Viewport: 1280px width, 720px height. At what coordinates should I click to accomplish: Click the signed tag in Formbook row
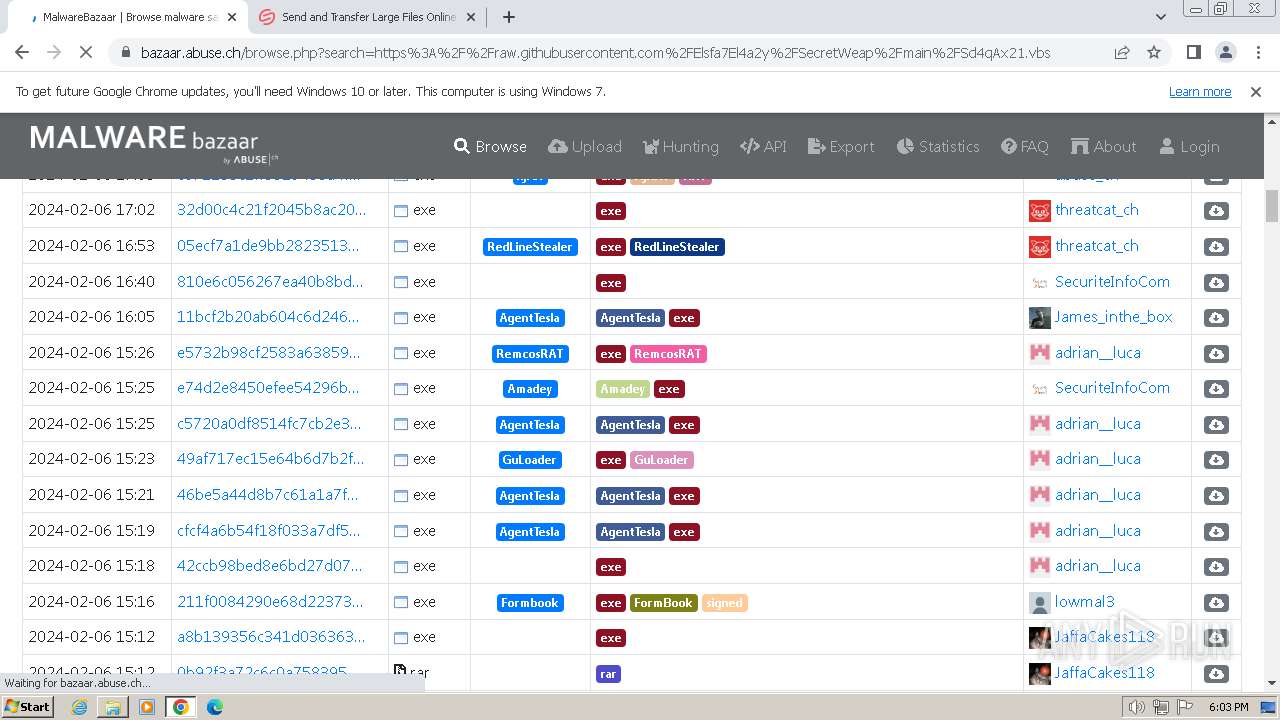724,603
